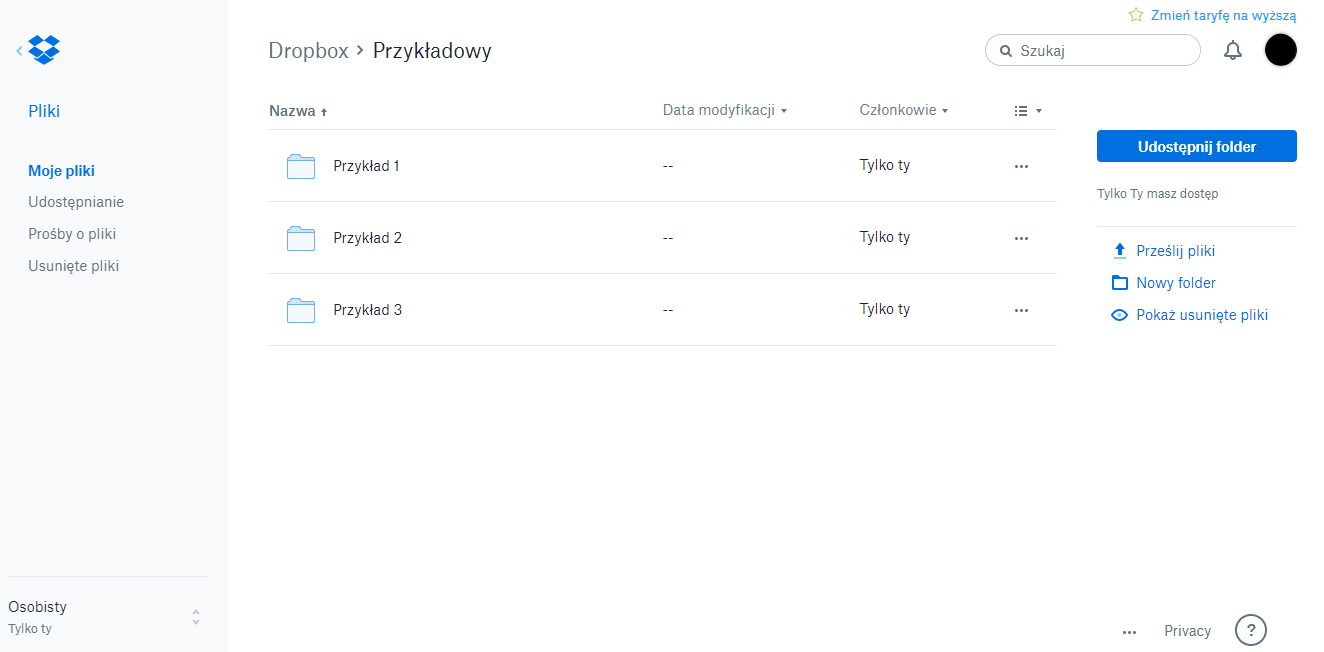Click the Udostępnij folder button
The image size is (1324, 652).
1196,146
